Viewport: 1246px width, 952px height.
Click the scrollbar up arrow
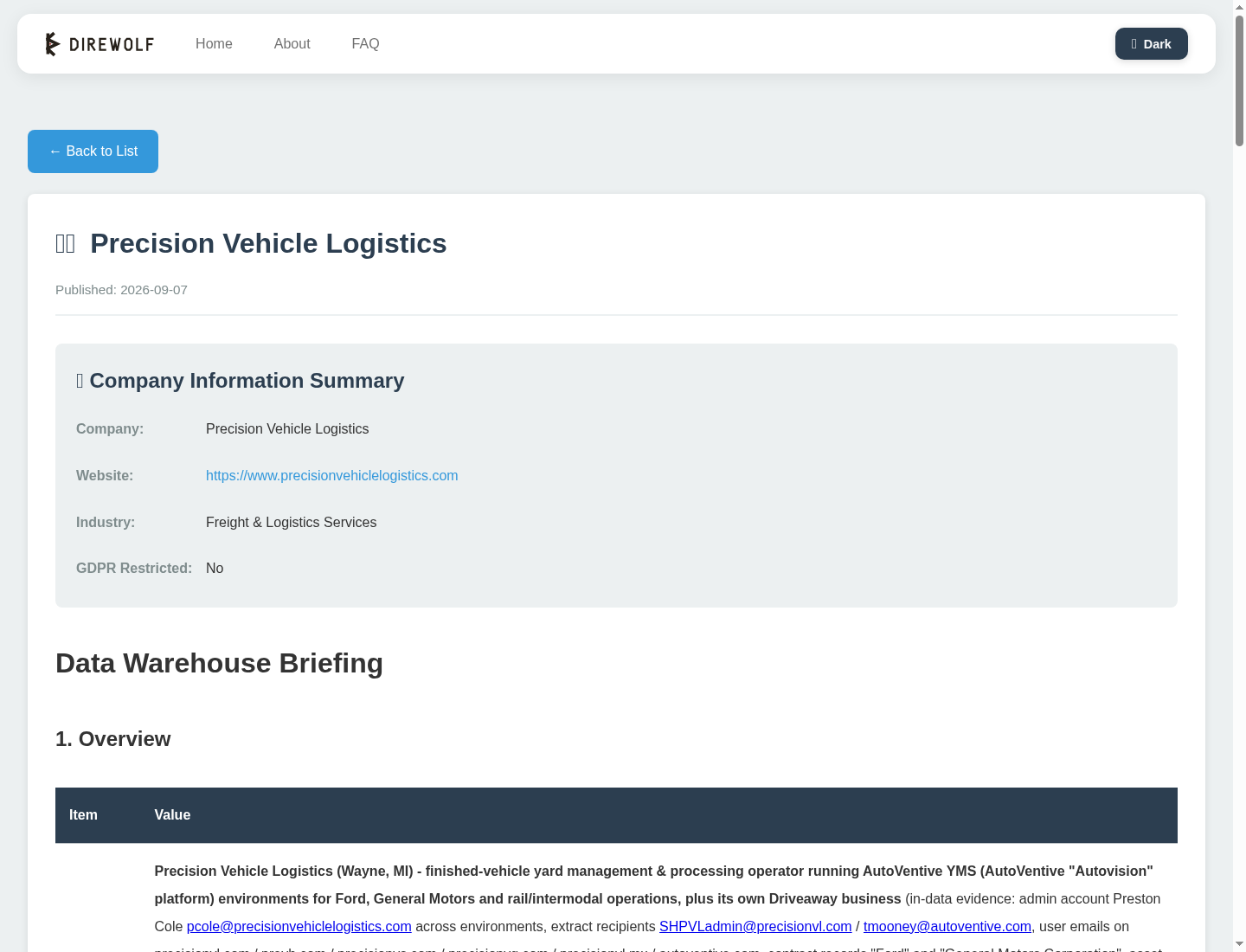pyautogui.click(x=1239, y=7)
